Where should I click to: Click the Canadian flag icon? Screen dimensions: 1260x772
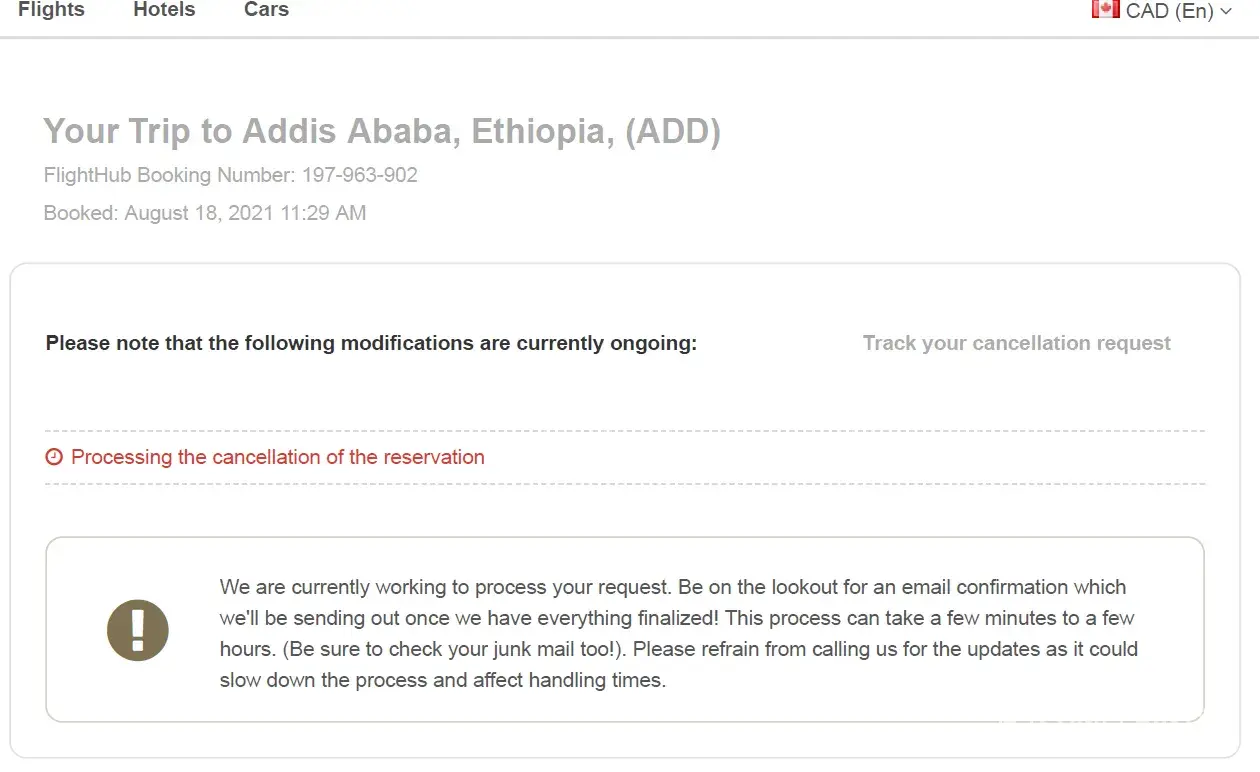[x=1105, y=10]
